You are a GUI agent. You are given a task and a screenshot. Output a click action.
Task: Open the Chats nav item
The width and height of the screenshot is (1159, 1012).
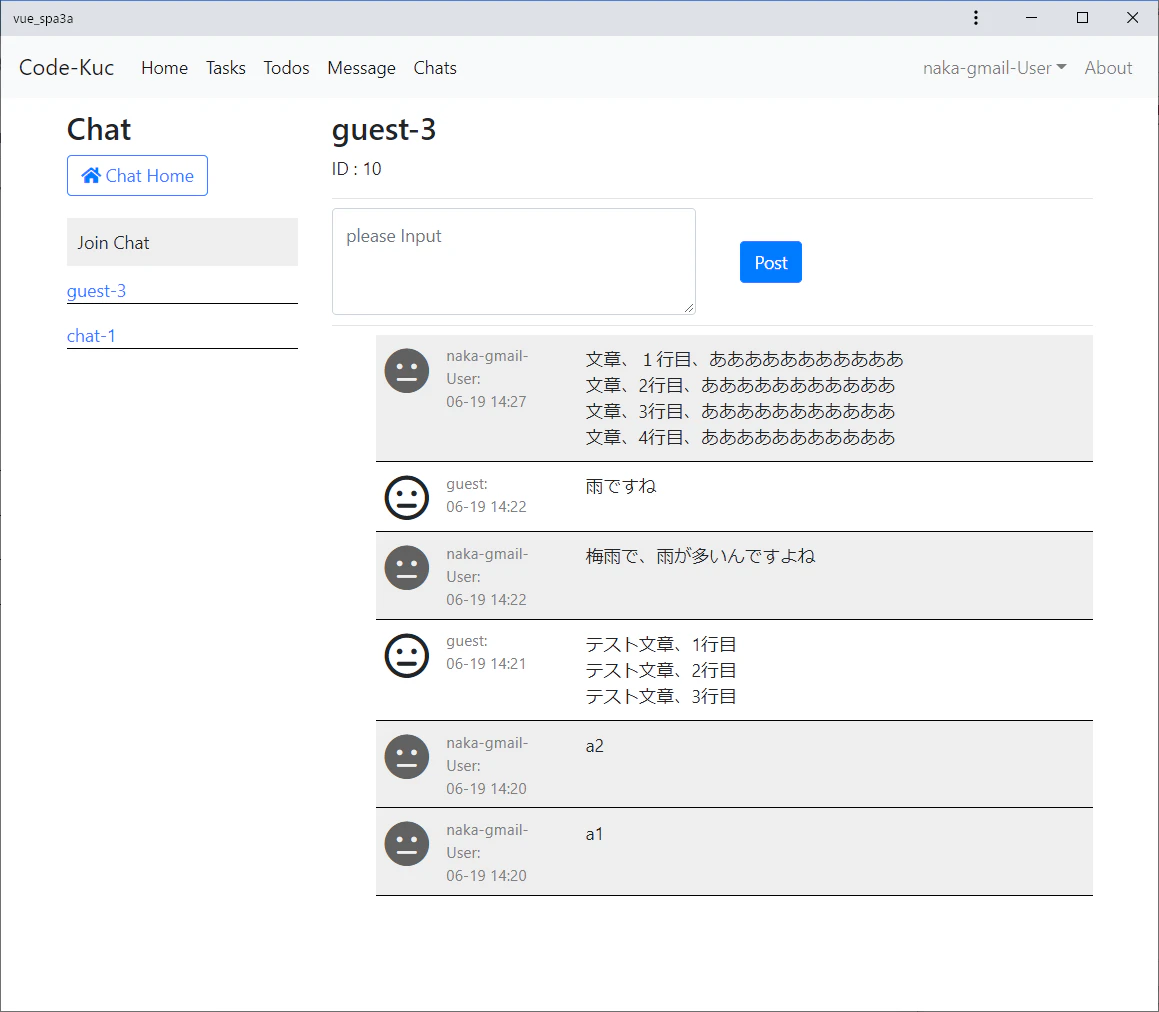pyautogui.click(x=435, y=68)
